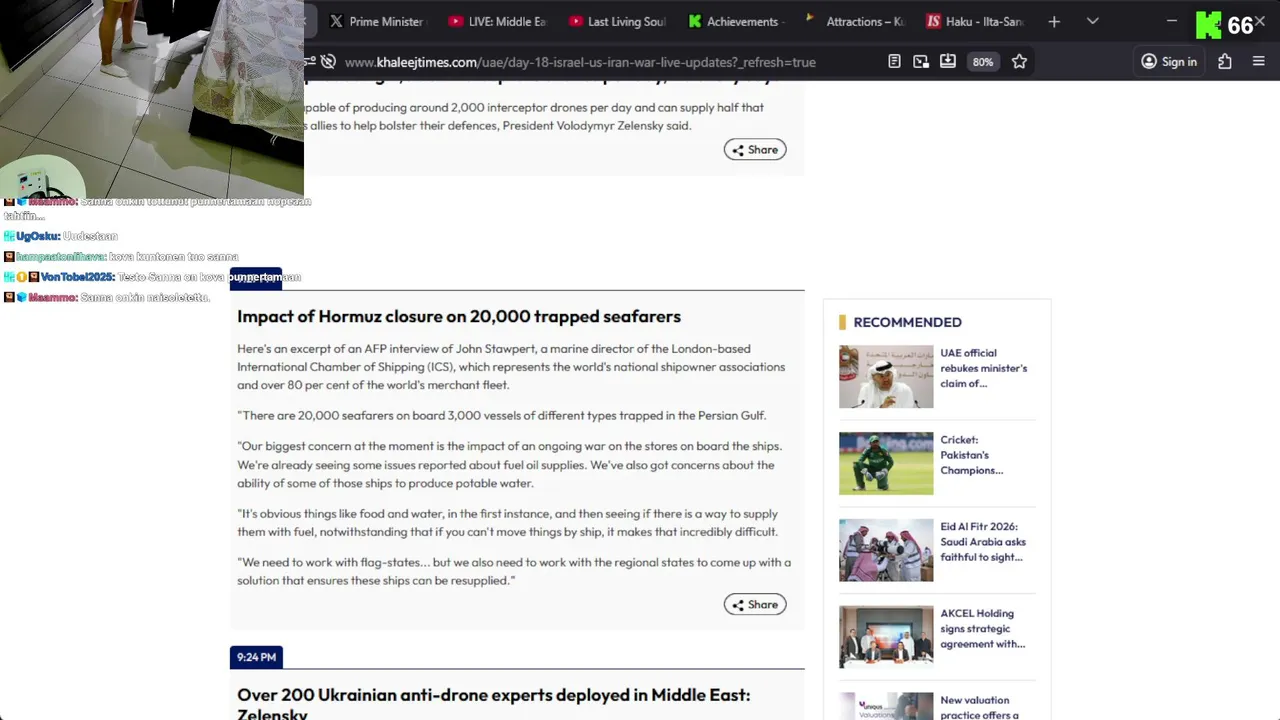This screenshot has height=720, width=1280.
Task: Reset the 80% zoom level badge
Action: [983, 62]
